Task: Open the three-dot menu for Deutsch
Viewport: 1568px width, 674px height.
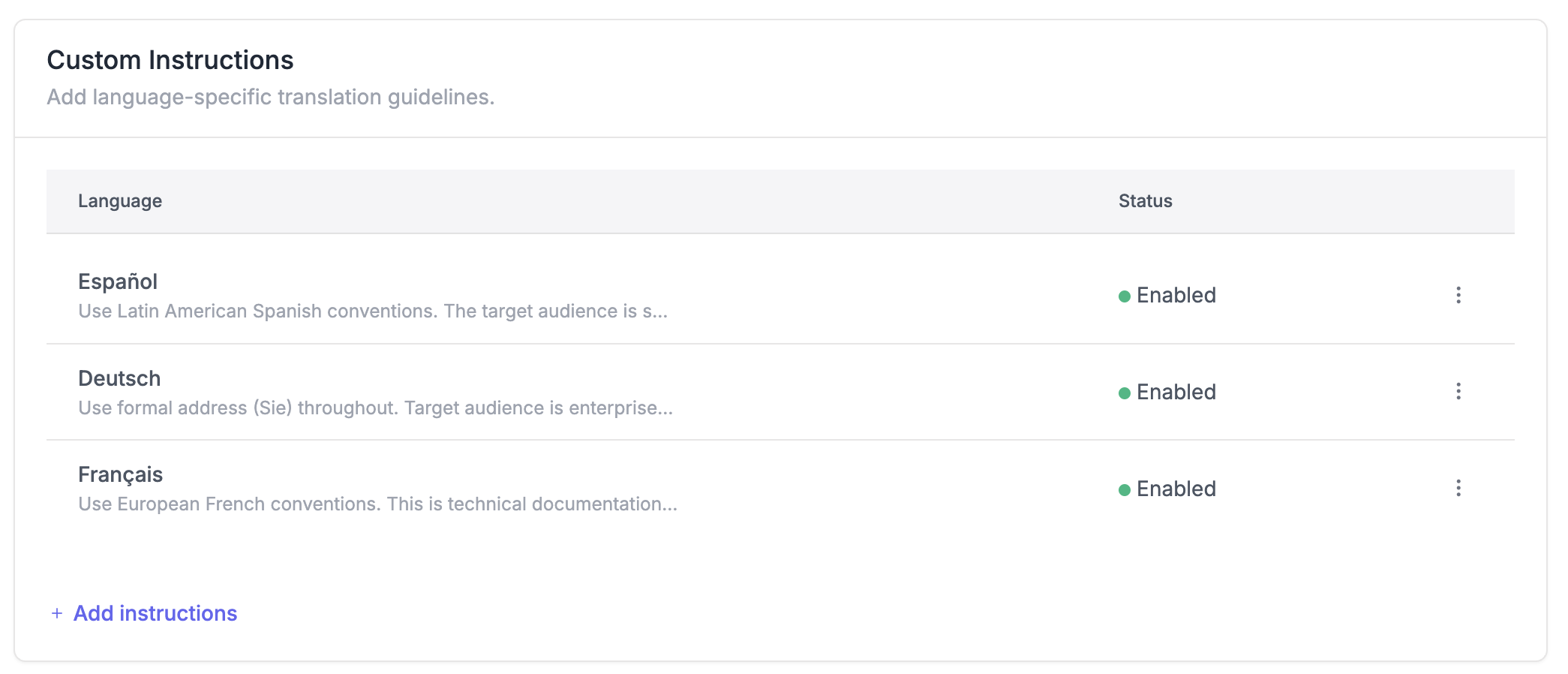Action: point(1458,391)
